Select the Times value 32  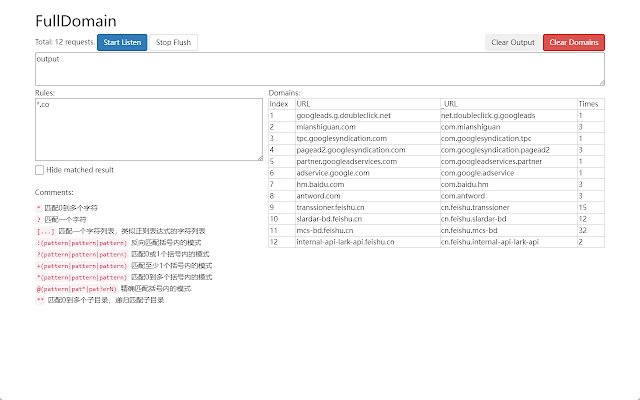591,230
